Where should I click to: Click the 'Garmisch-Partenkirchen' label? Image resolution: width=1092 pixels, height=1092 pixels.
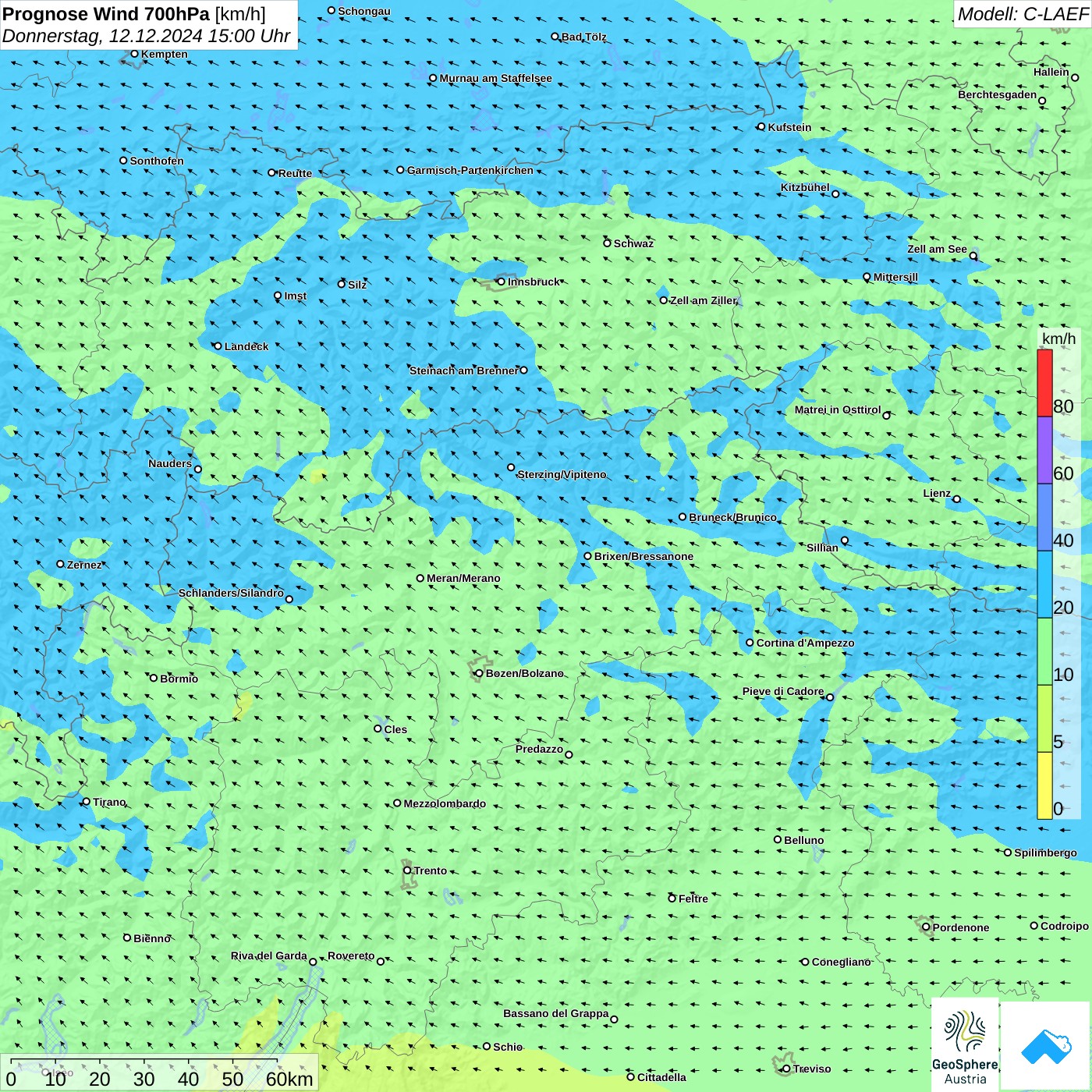[470, 170]
